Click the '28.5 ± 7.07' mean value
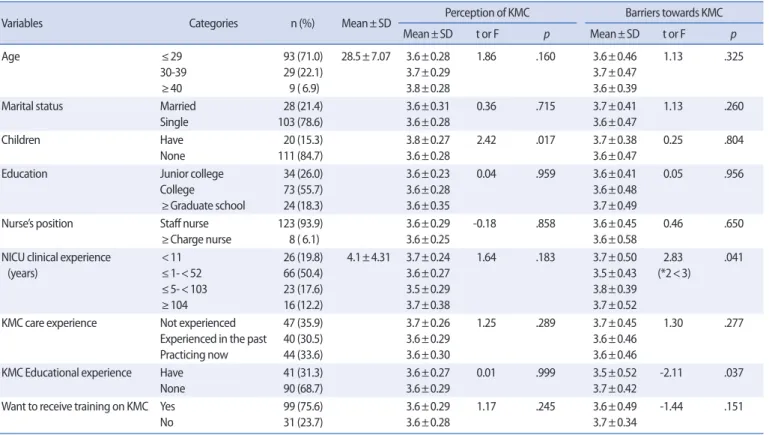 (366, 57)
